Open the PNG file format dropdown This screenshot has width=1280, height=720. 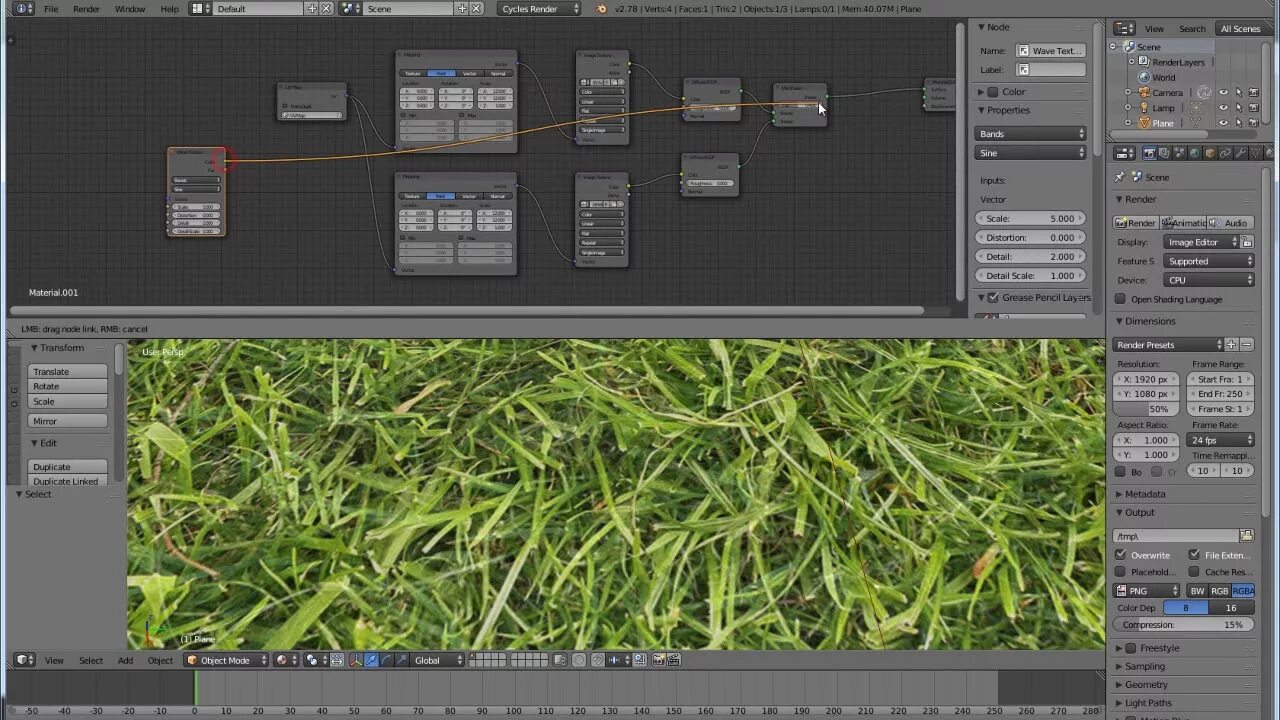1147,591
